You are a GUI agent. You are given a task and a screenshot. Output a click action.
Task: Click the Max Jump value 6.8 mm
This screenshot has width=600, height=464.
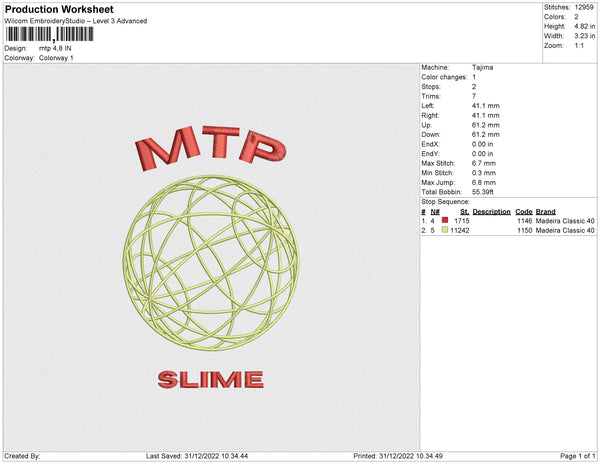pos(484,182)
